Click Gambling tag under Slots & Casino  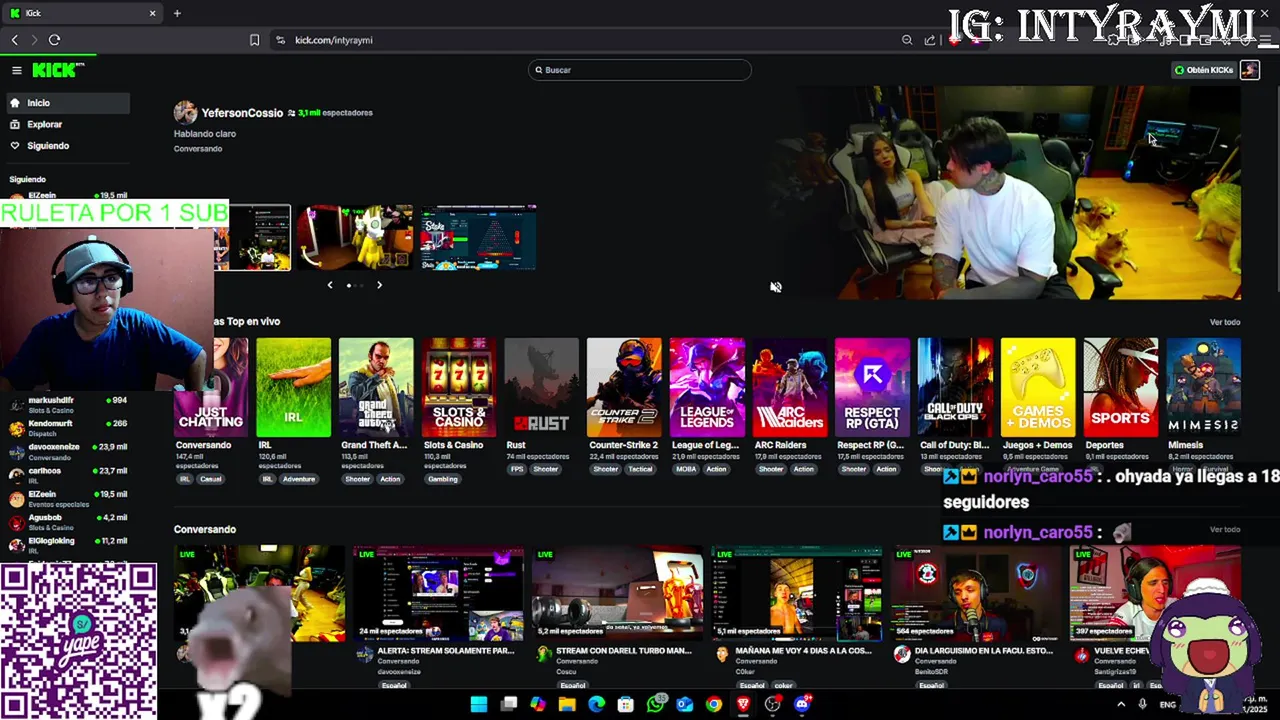(x=442, y=479)
